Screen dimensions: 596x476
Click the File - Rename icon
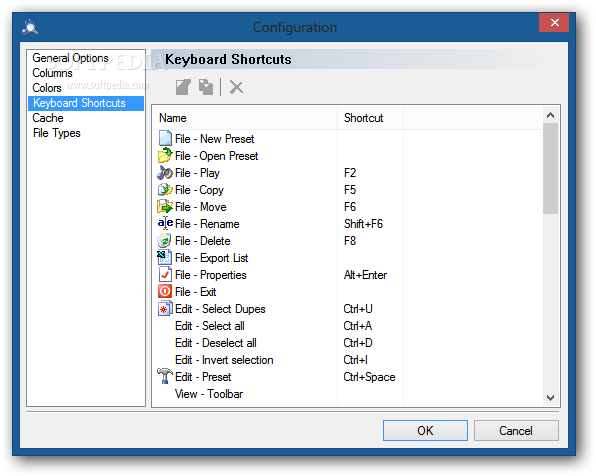click(x=165, y=223)
